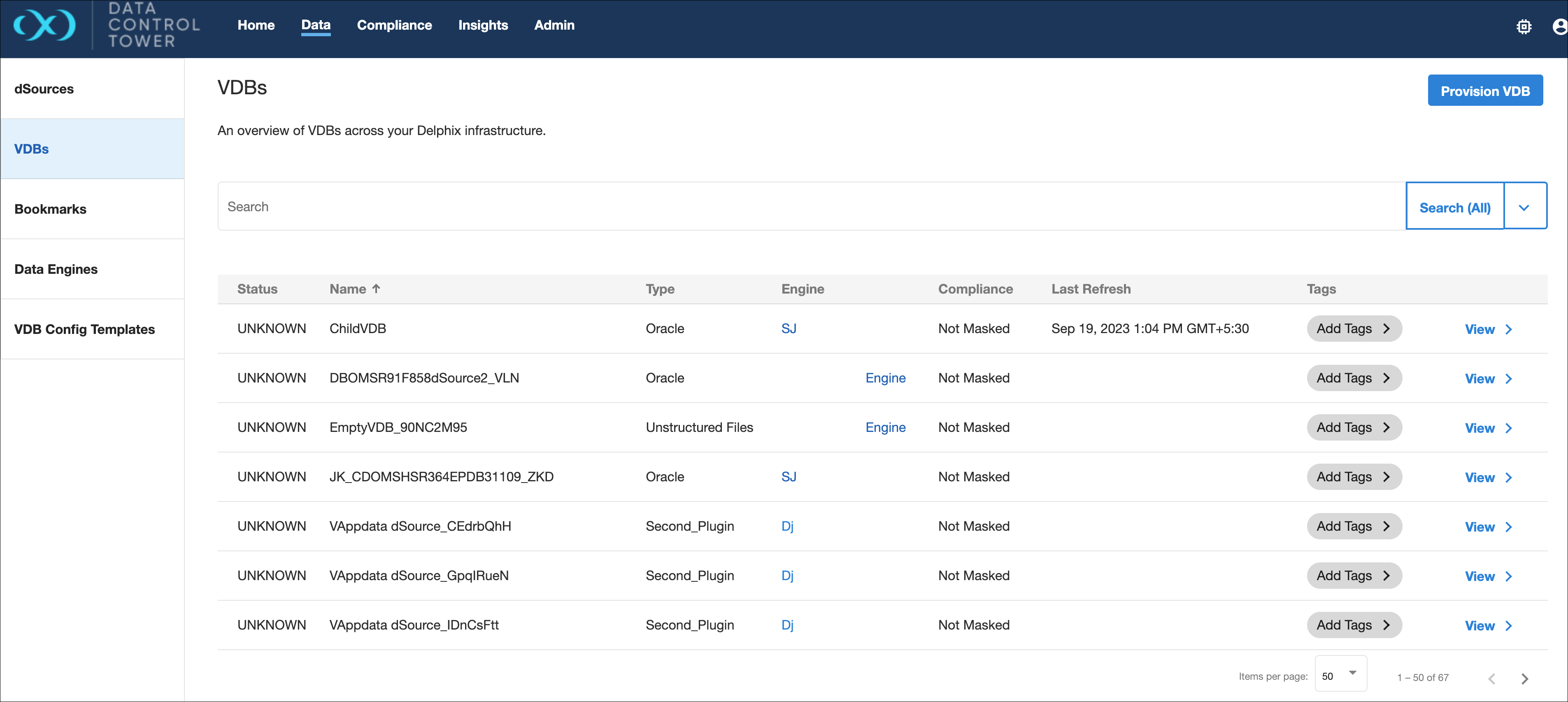The height and width of the screenshot is (702, 1568).
Task: Open VDB Config Templates section
Action: tap(85, 329)
